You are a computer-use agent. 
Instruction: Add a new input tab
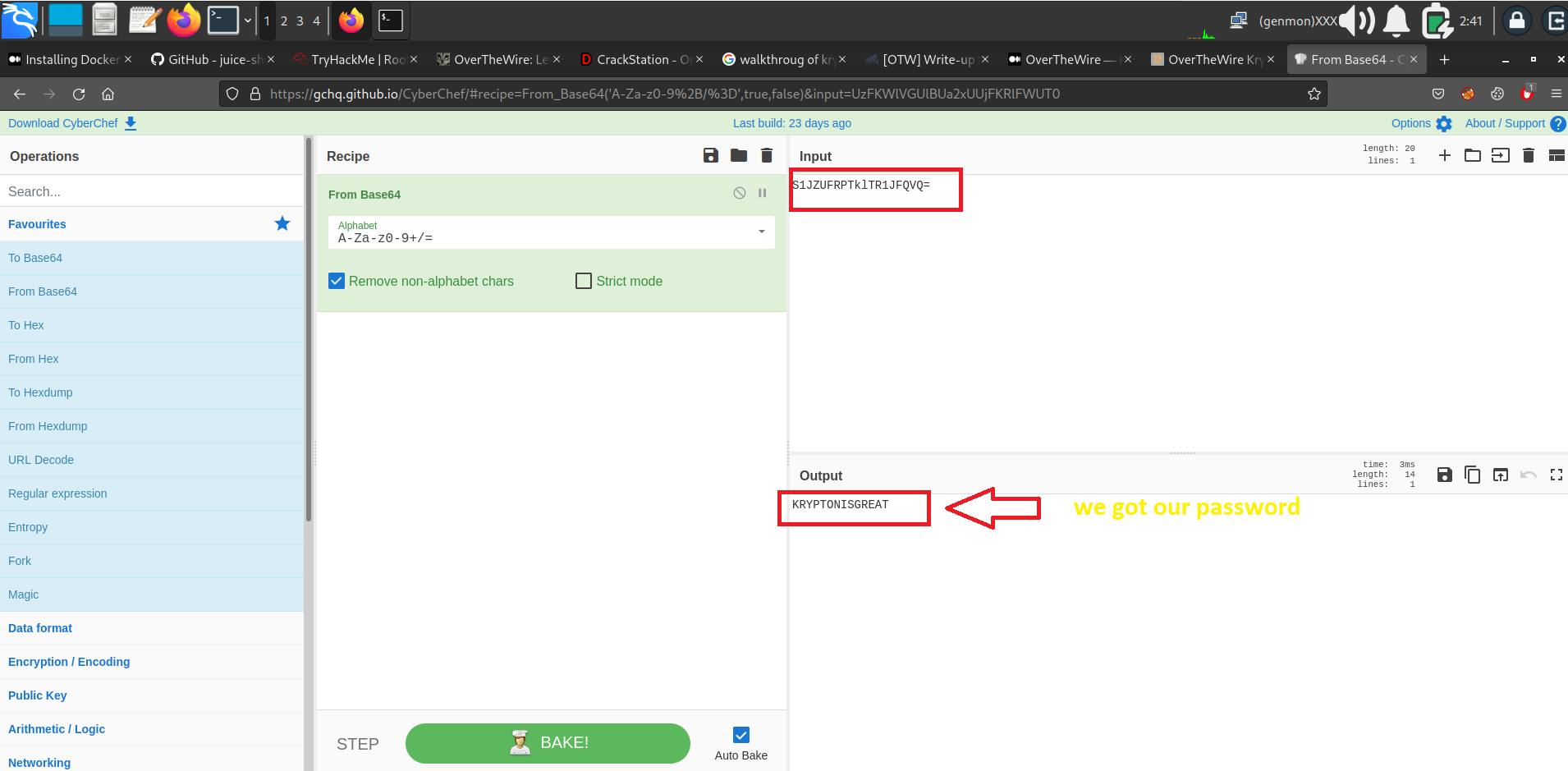tap(1445, 155)
